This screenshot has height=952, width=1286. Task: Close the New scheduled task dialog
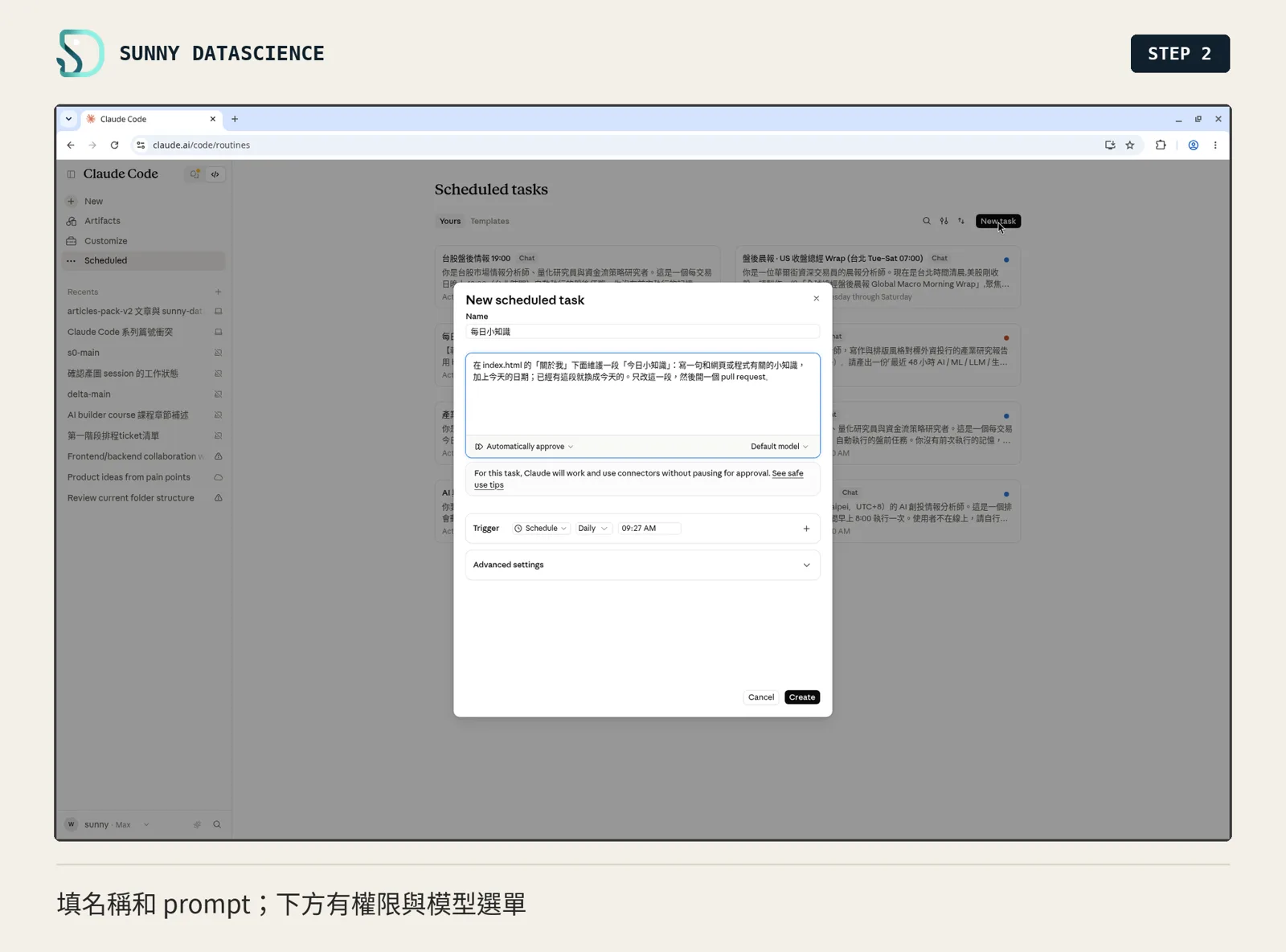816,299
